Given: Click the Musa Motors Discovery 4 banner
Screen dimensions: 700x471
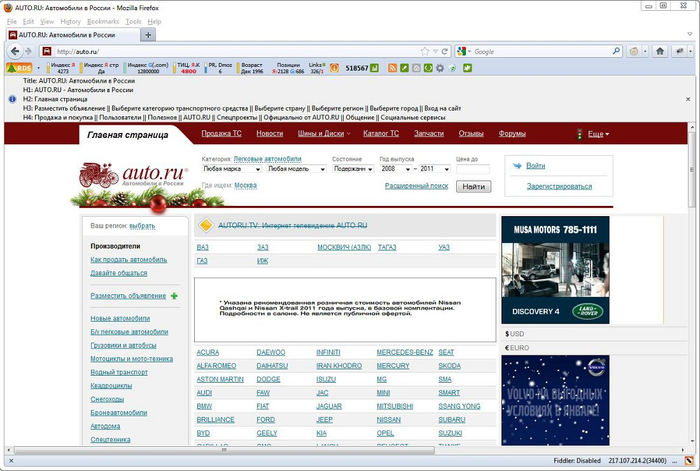Looking at the screenshot, I should [x=555, y=270].
